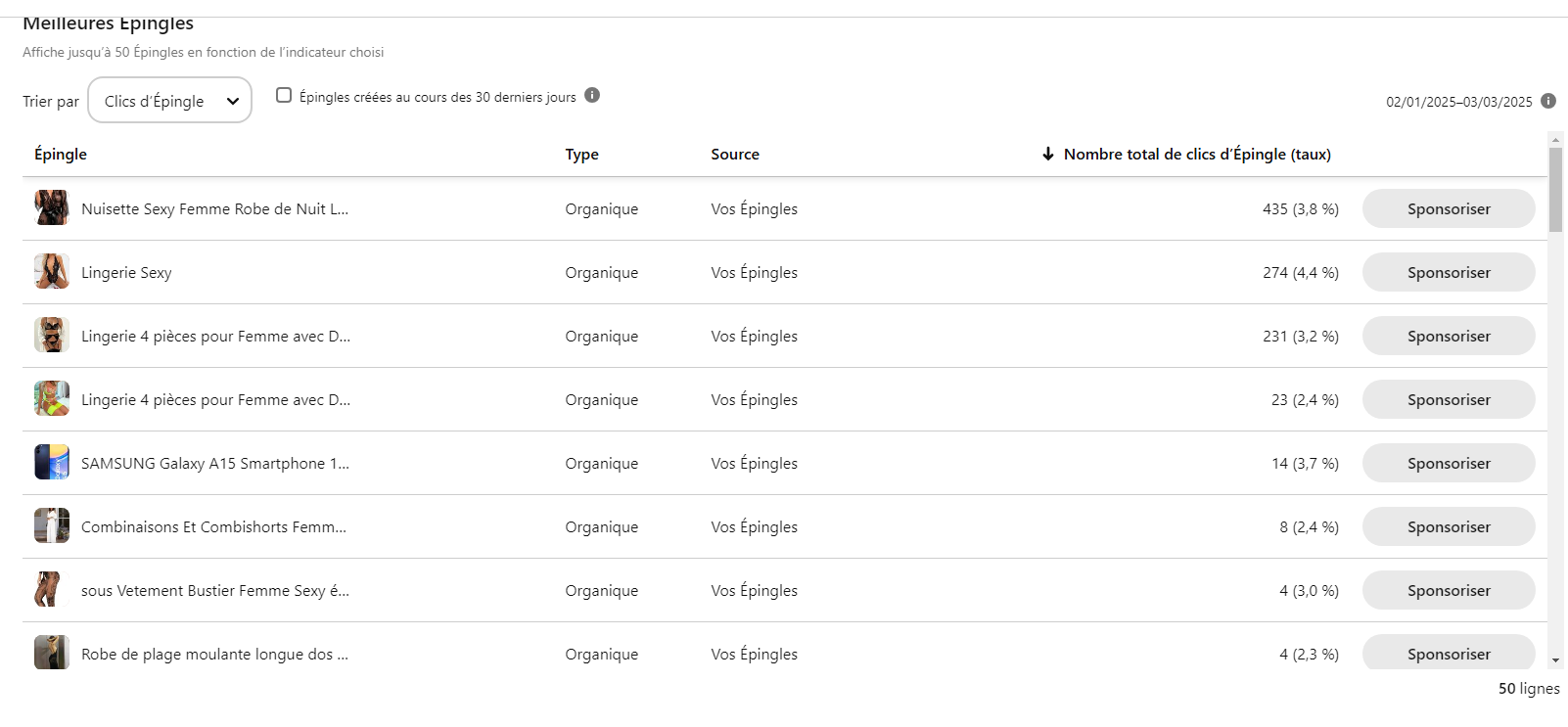The image size is (1568, 727).
Task: Open 'Combinaisons Et Combishorts Femm...' pin title
Action: tap(213, 526)
